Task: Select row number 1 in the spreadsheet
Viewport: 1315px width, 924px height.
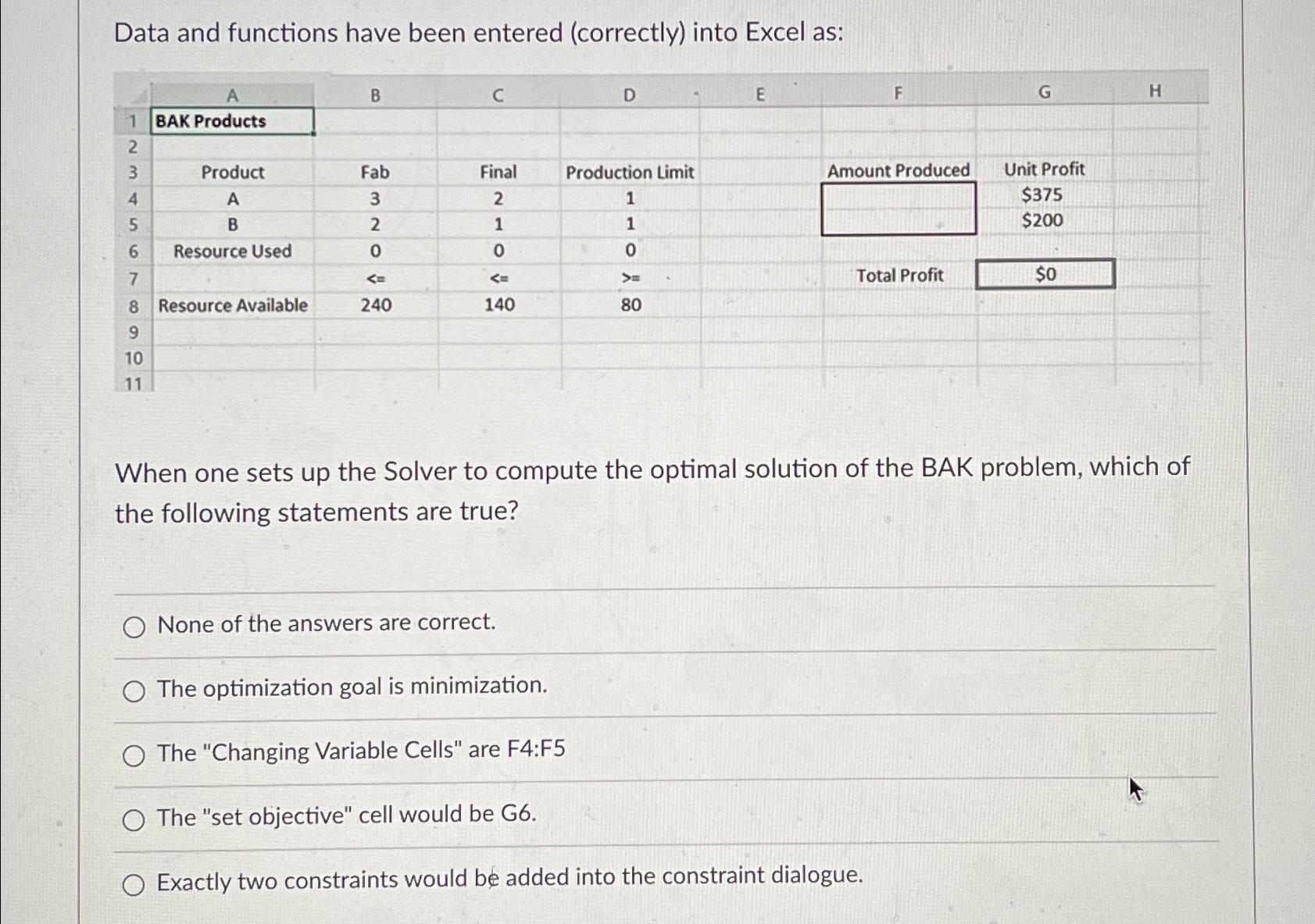Action: (x=134, y=120)
